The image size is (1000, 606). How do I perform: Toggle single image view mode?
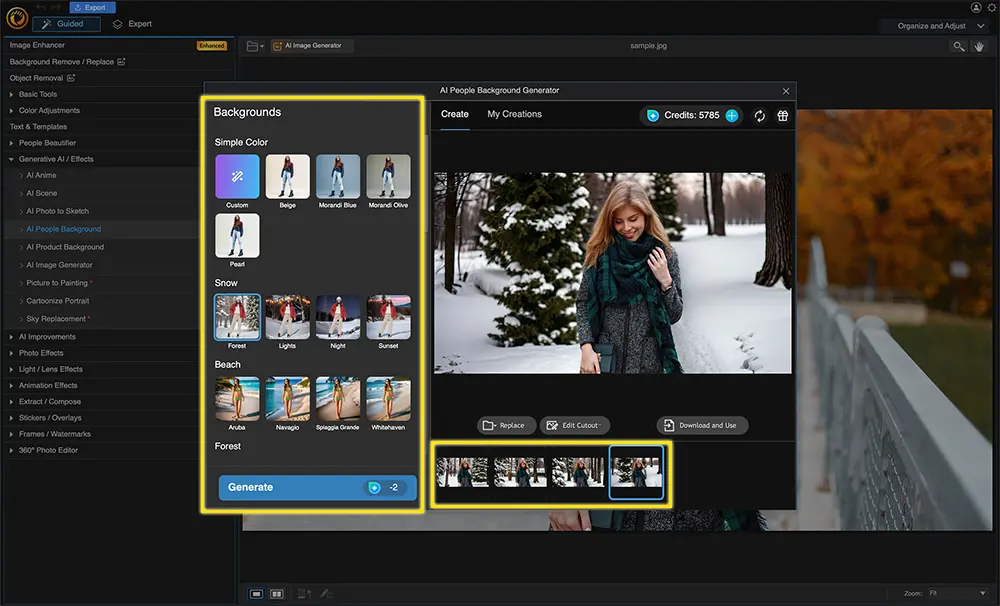(x=255, y=592)
